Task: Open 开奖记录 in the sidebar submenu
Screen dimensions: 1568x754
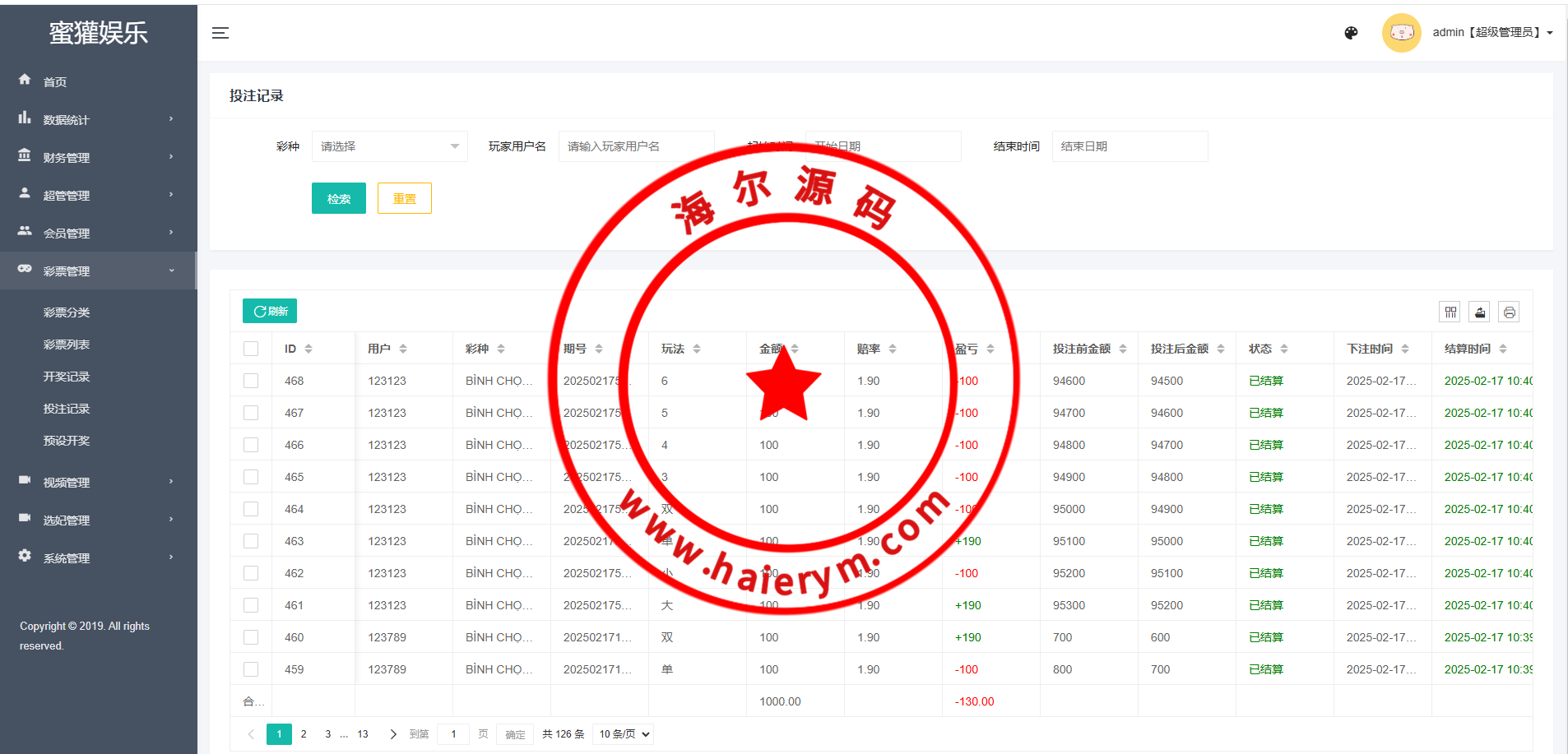Action: [67, 377]
